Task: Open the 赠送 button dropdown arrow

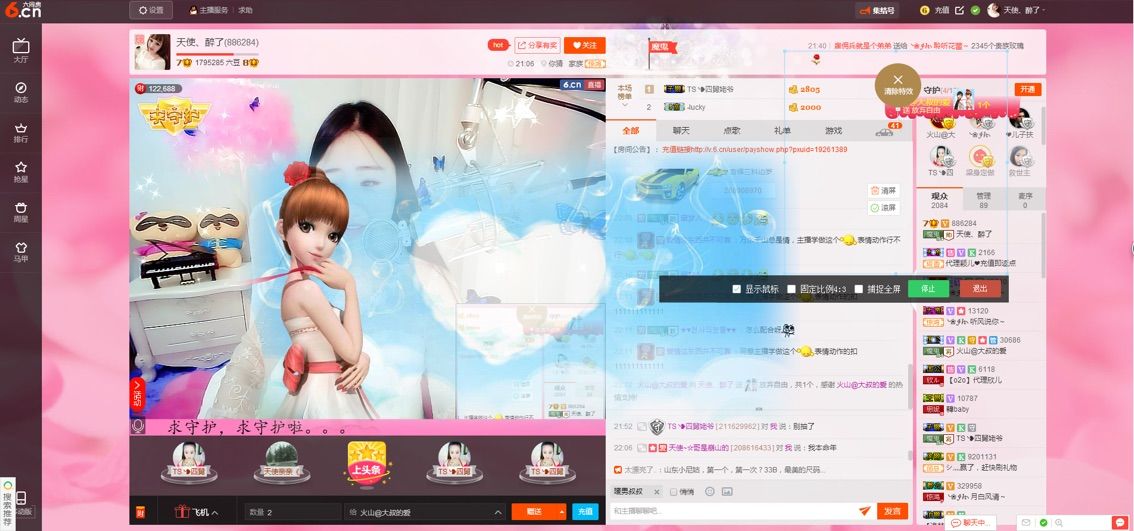Action: (x=561, y=512)
